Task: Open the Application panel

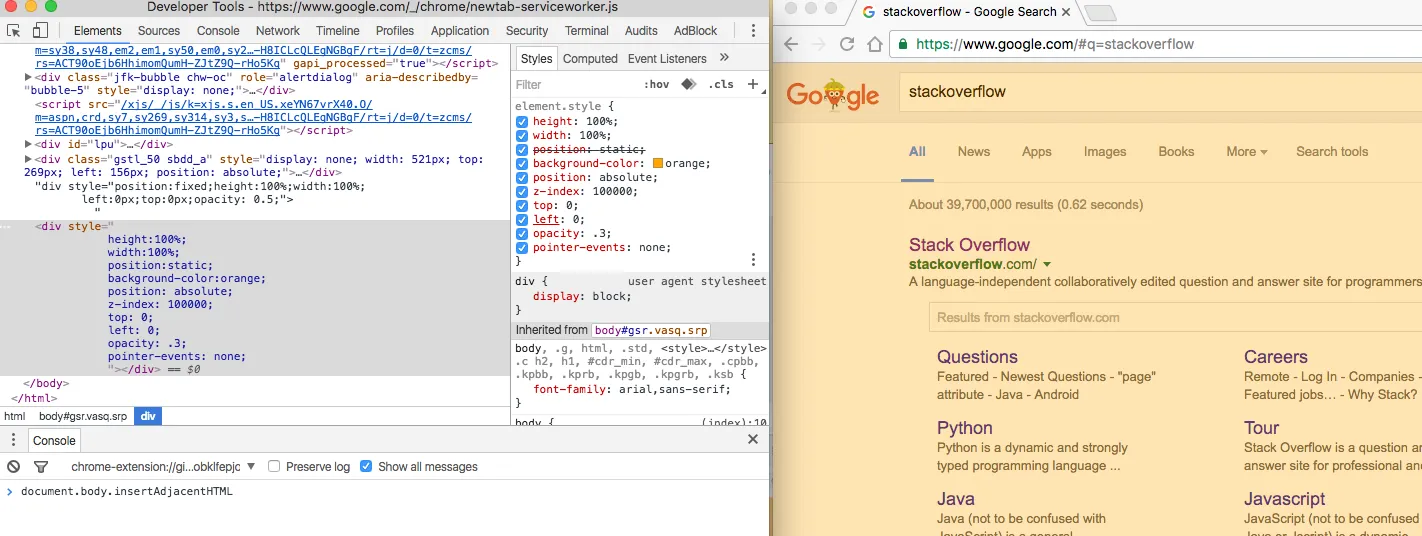Action: pyautogui.click(x=460, y=31)
